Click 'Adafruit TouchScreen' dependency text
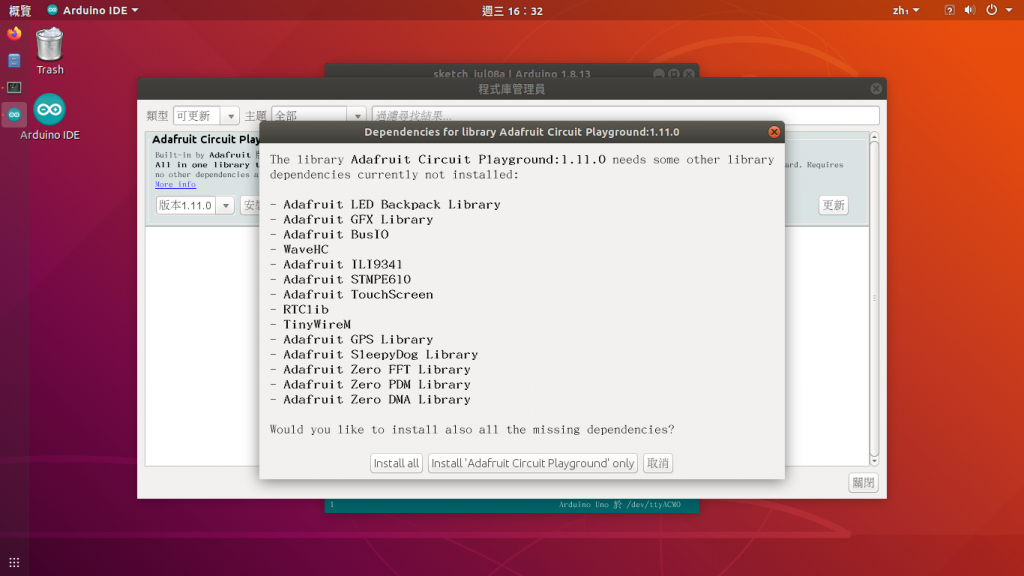Screen dimensions: 1024x576 [358, 295]
